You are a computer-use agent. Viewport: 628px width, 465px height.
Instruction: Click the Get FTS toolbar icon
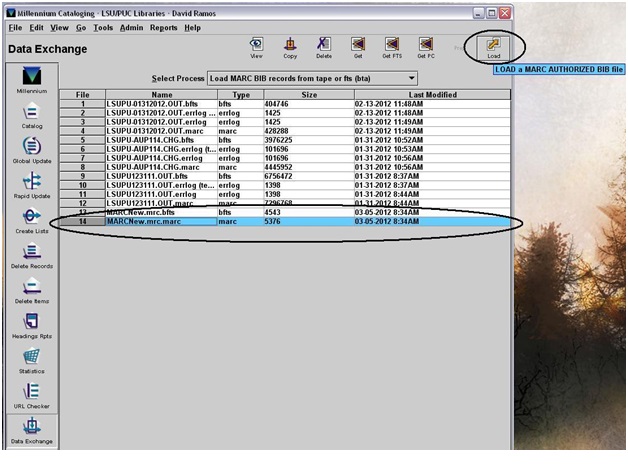pyautogui.click(x=392, y=48)
